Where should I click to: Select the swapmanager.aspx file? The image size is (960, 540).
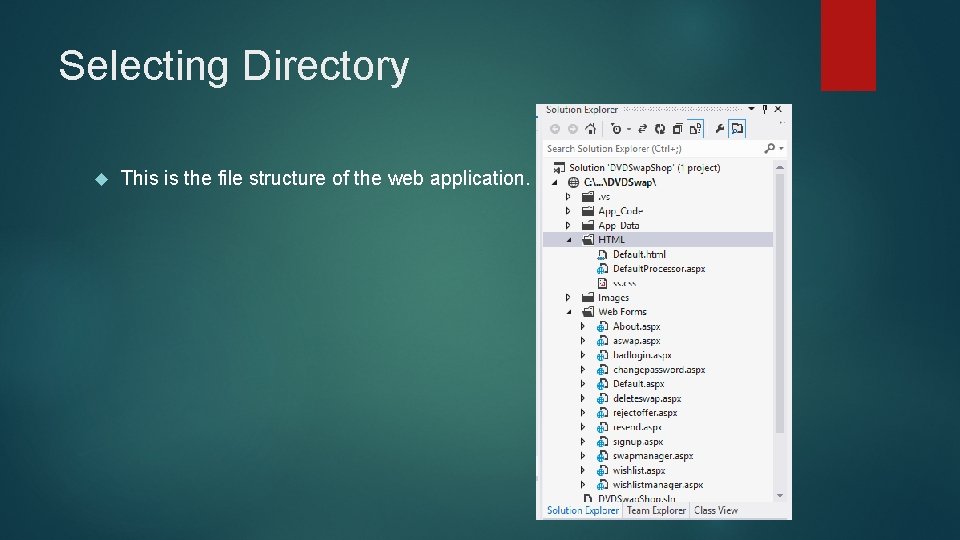click(x=653, y=456)
